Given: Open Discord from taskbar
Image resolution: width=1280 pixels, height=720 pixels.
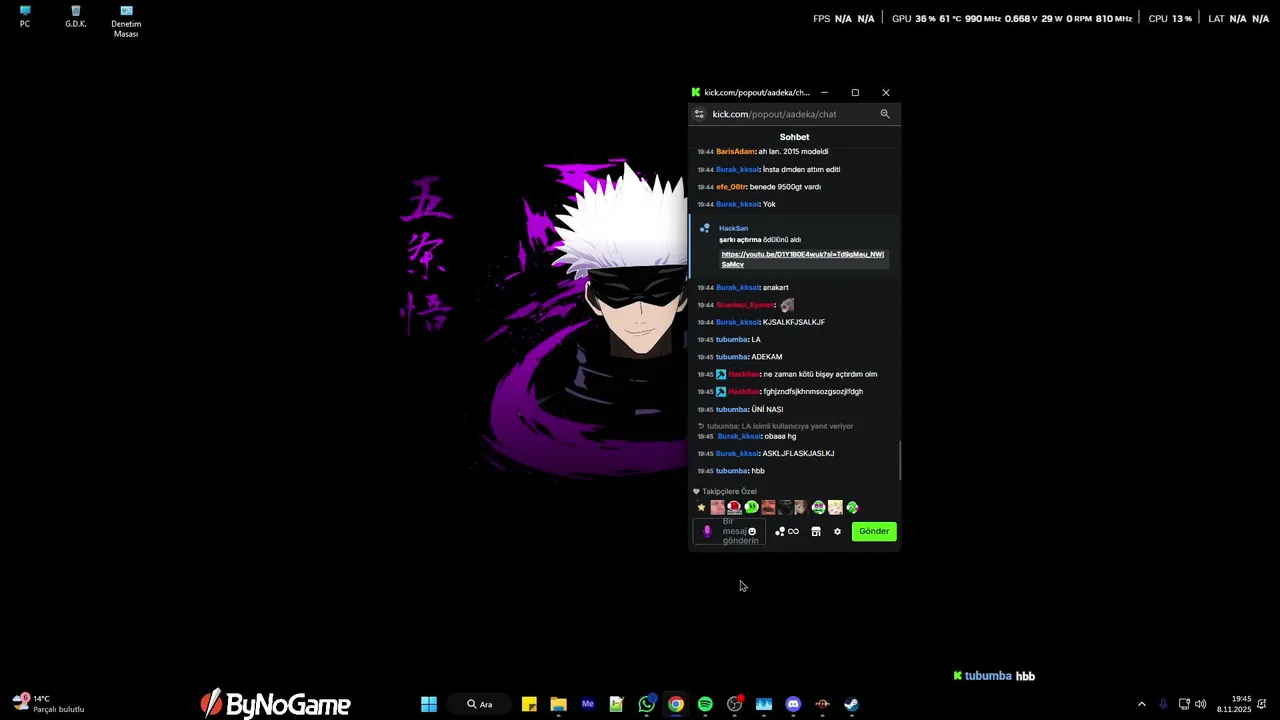Looking at the screenshot, I should (793, 704).
